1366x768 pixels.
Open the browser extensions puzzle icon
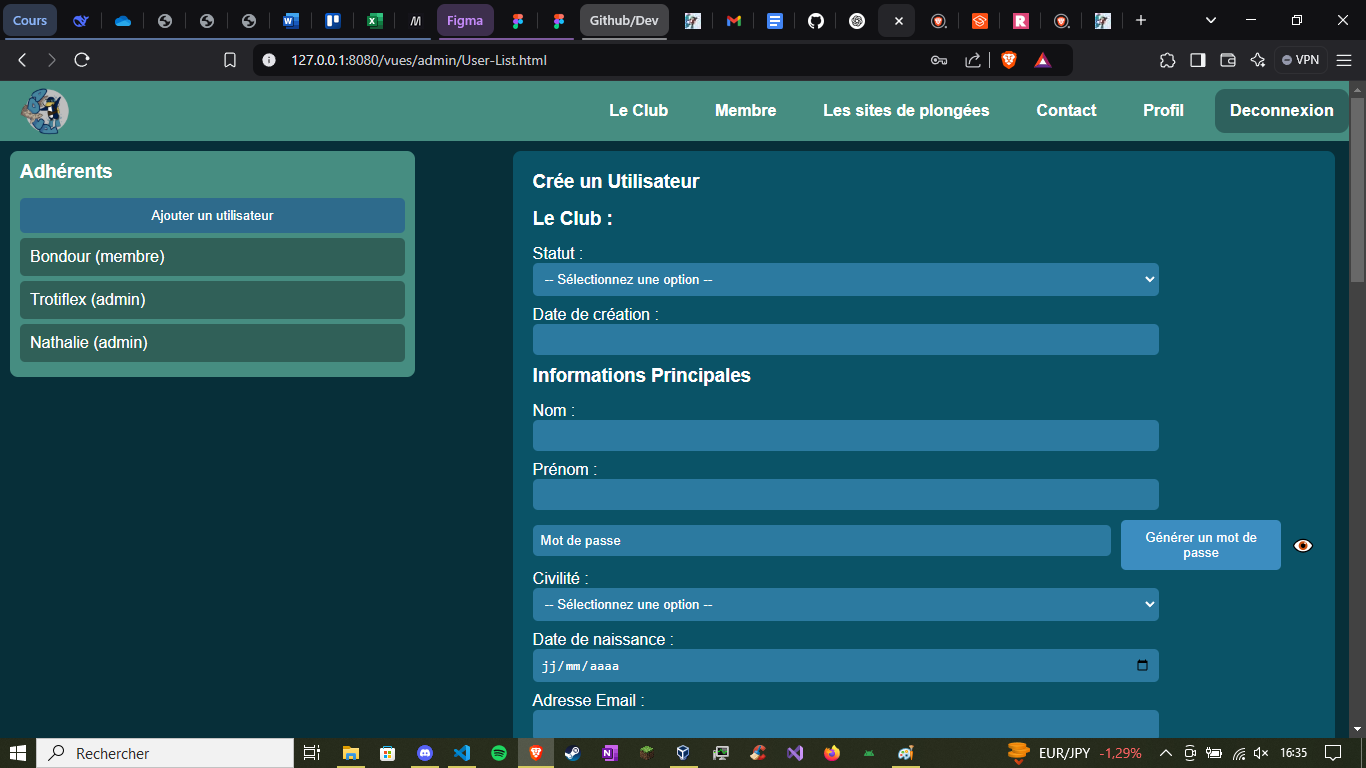1167,60
